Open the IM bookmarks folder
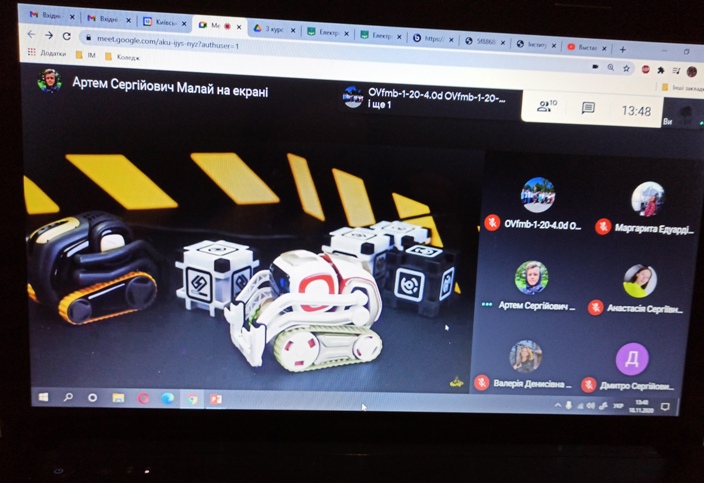Screen dimensions: 704x483 [x=86, y=55]
